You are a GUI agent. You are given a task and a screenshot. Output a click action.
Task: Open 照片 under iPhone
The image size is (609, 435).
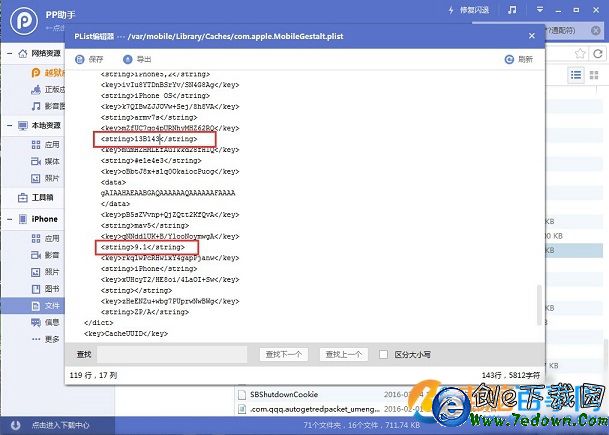(x=45, y=272)
